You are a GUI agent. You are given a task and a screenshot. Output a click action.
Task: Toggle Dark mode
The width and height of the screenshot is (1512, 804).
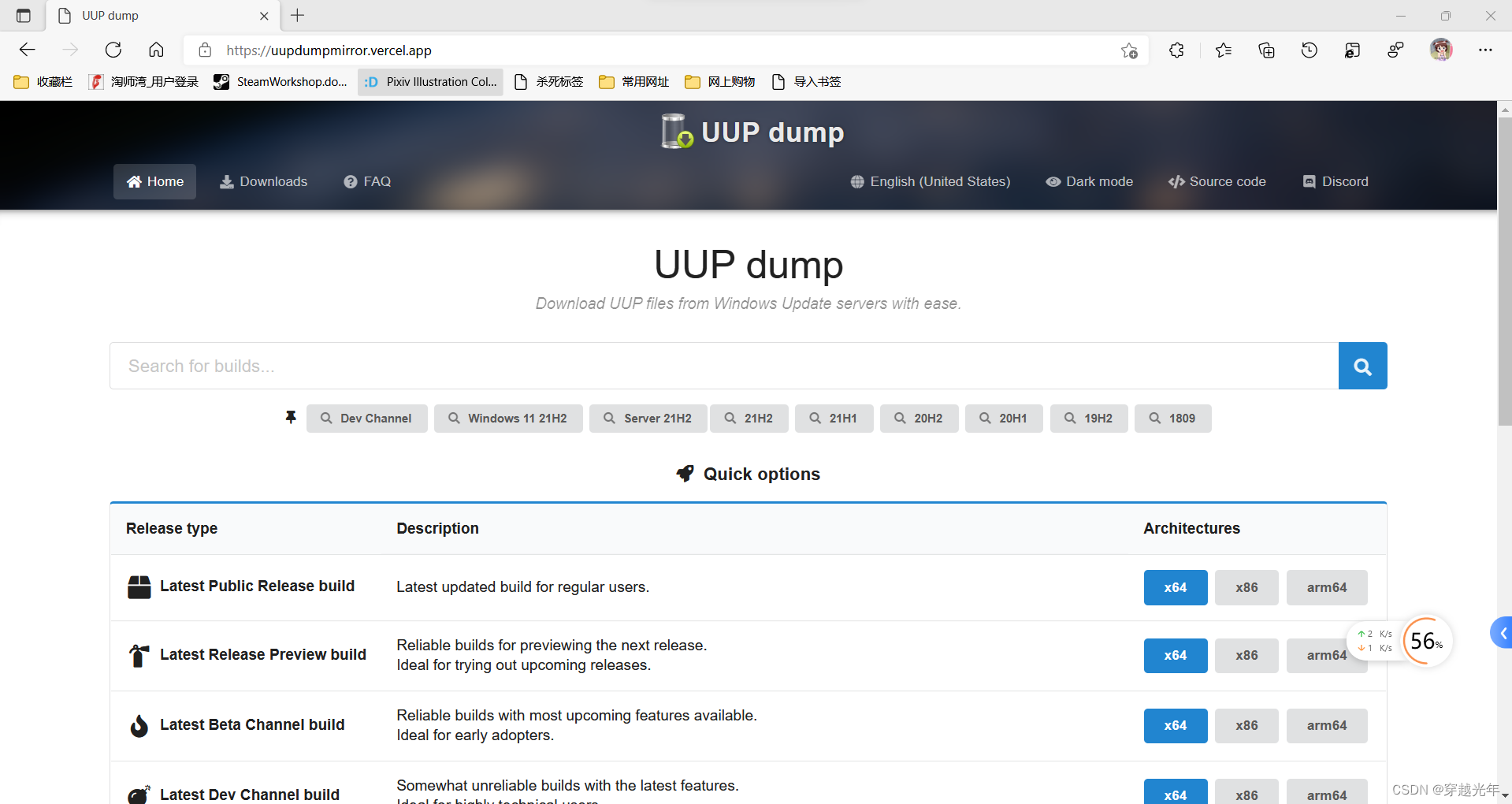point(1090,181)
